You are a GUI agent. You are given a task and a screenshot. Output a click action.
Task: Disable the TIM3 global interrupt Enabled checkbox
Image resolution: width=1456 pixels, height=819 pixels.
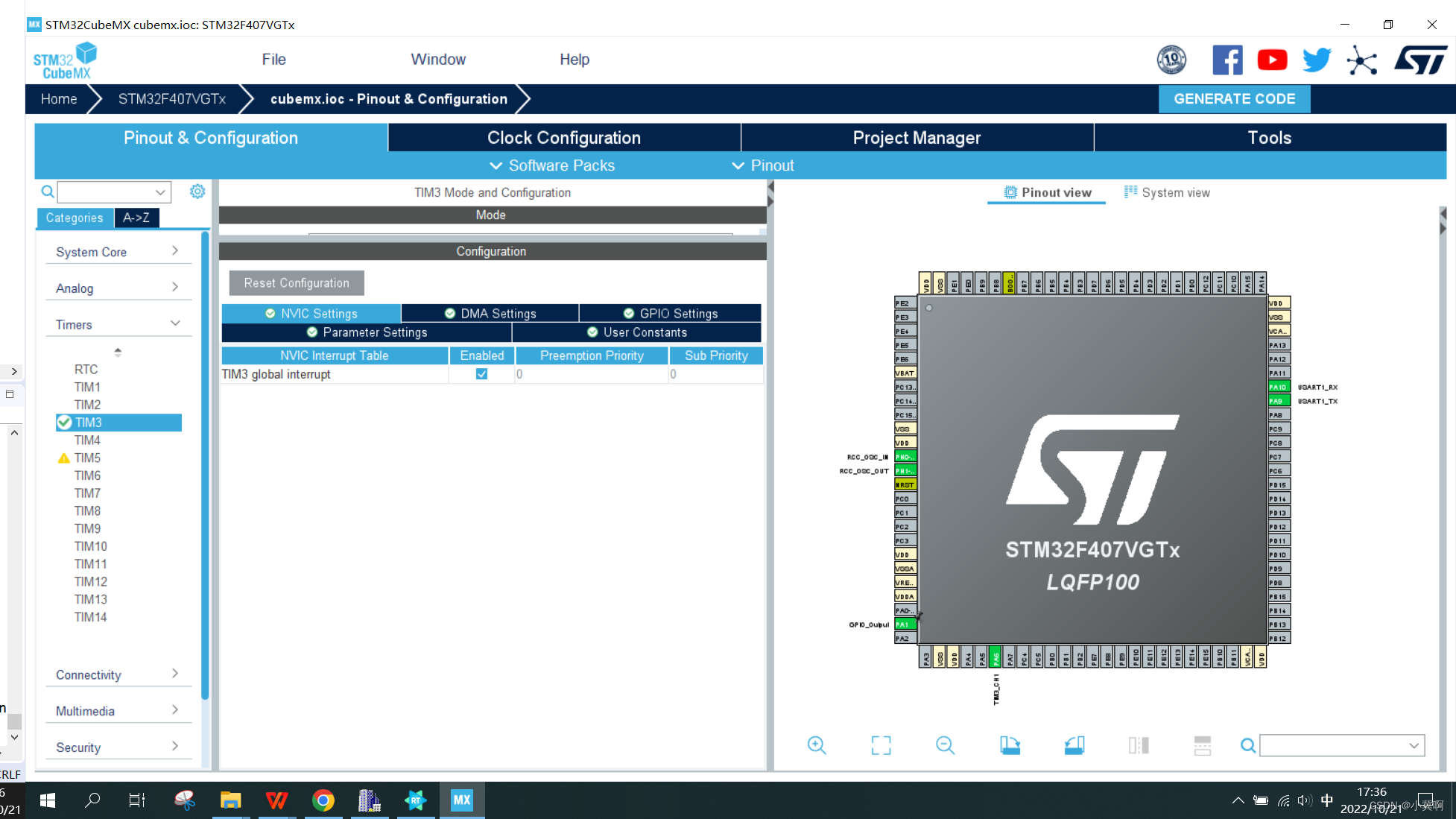(x=481, y=373)
